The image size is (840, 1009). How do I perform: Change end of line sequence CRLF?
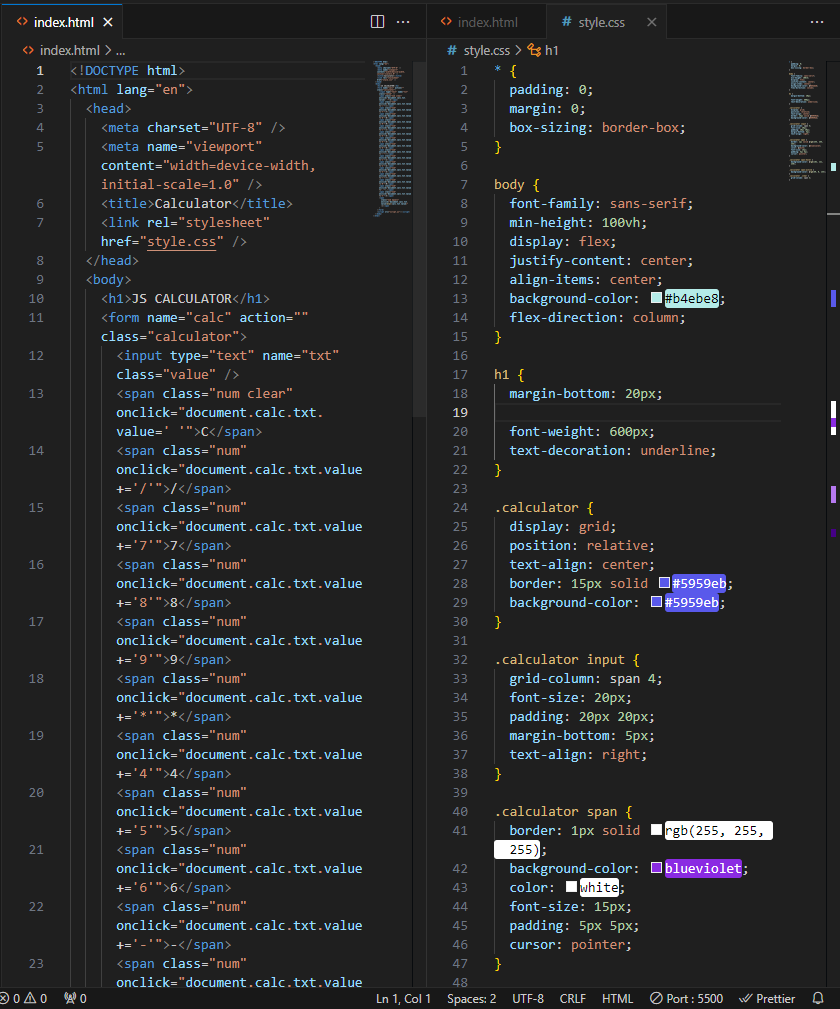572,998
